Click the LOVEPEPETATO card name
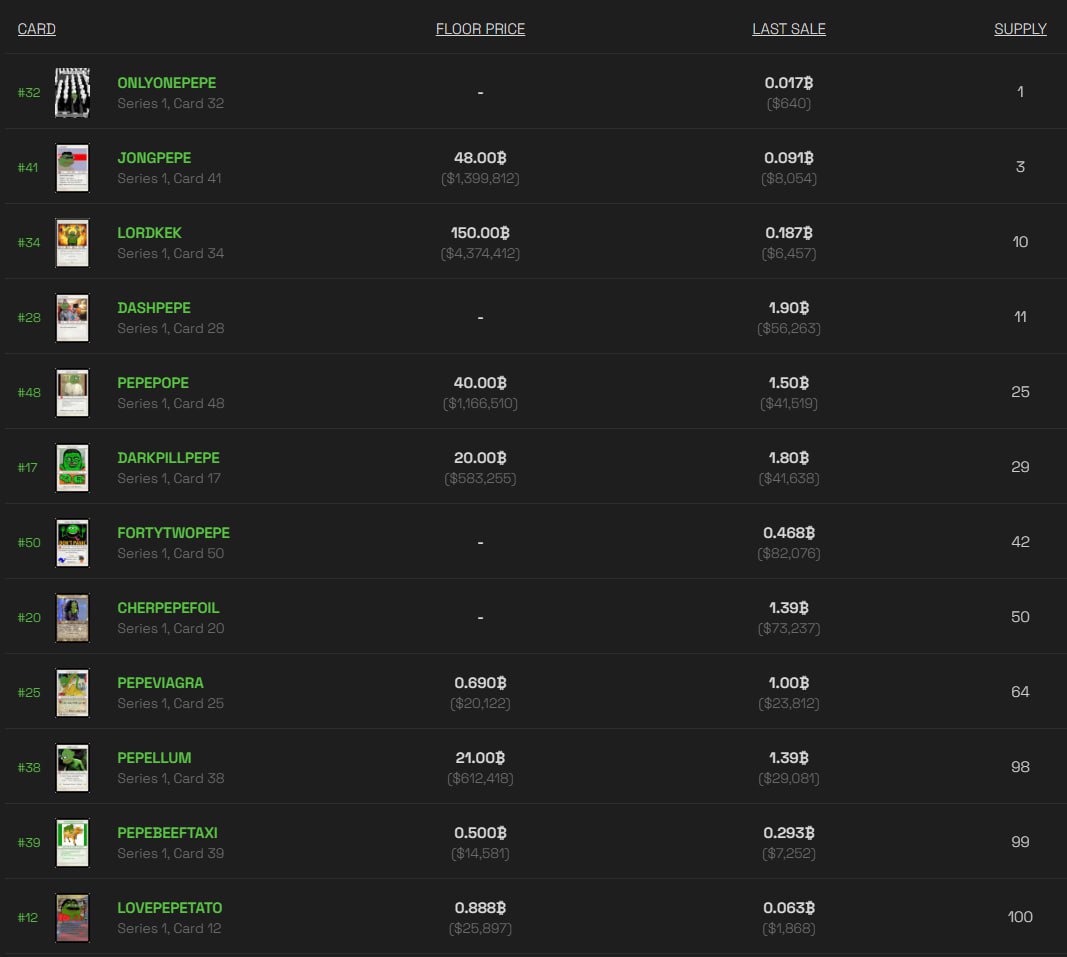This screenshot has width=1067, height=957. point(170,908)
